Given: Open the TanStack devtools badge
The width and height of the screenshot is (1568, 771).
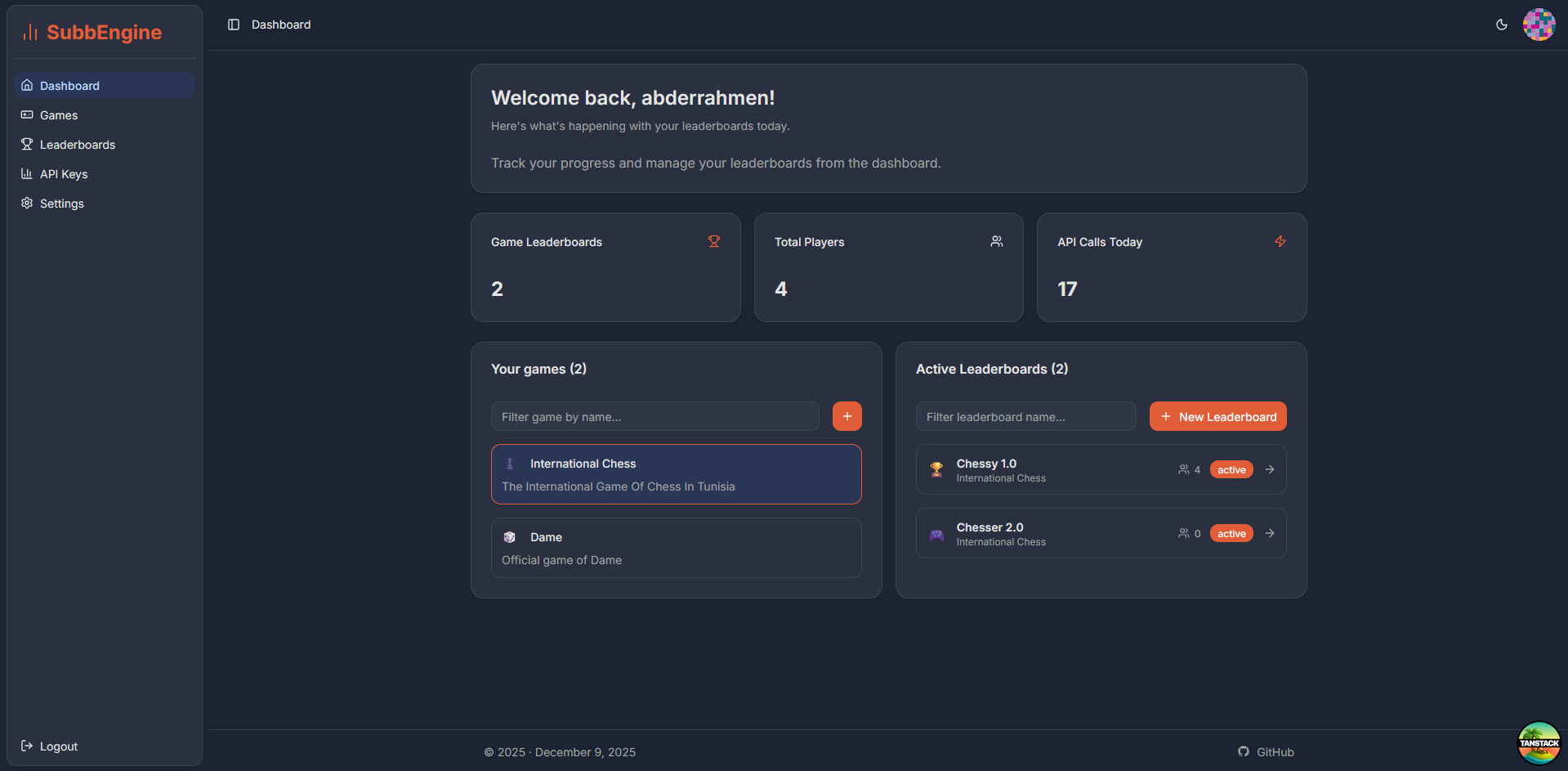Looking at the screenshot, I should click(1539, 742).
